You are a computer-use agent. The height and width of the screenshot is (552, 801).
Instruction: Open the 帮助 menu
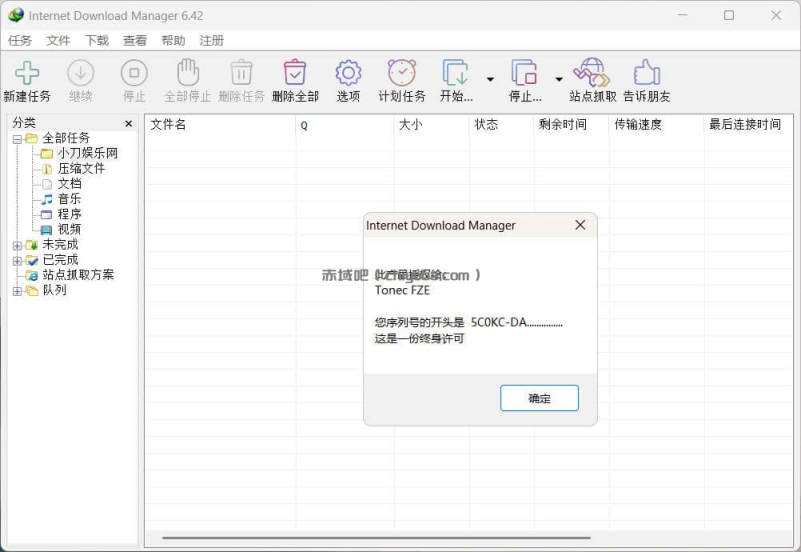(x=173, y=40)
